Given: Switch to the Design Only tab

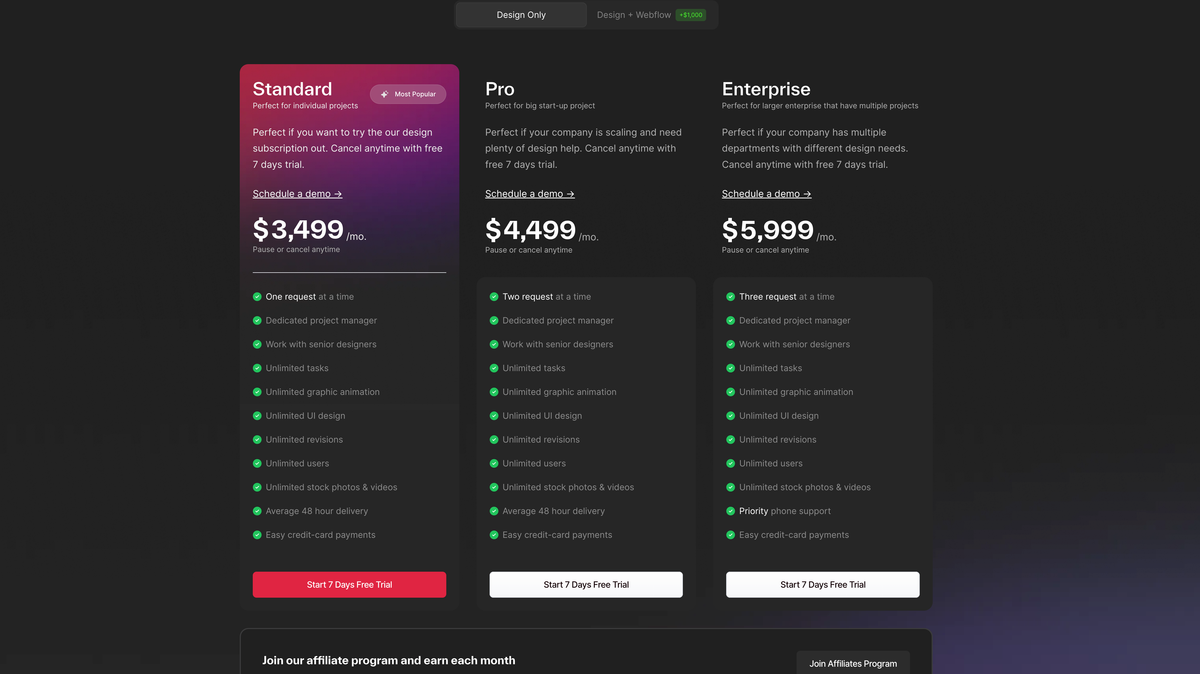Looking at the screenshot, I should coord(521,15).
